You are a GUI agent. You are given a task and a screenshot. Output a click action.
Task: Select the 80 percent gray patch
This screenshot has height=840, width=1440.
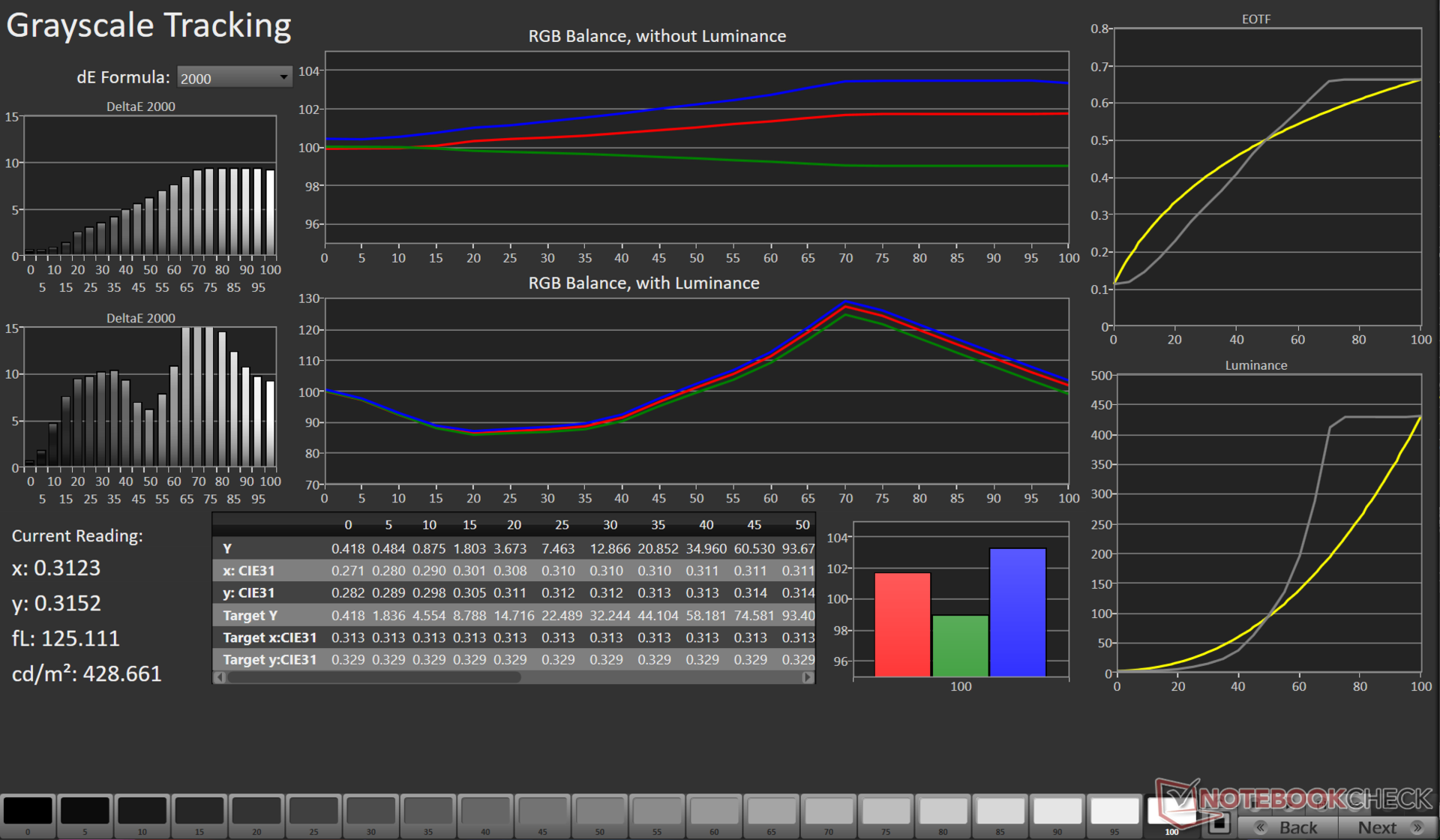pyautogui.click(x=943, y=811)
